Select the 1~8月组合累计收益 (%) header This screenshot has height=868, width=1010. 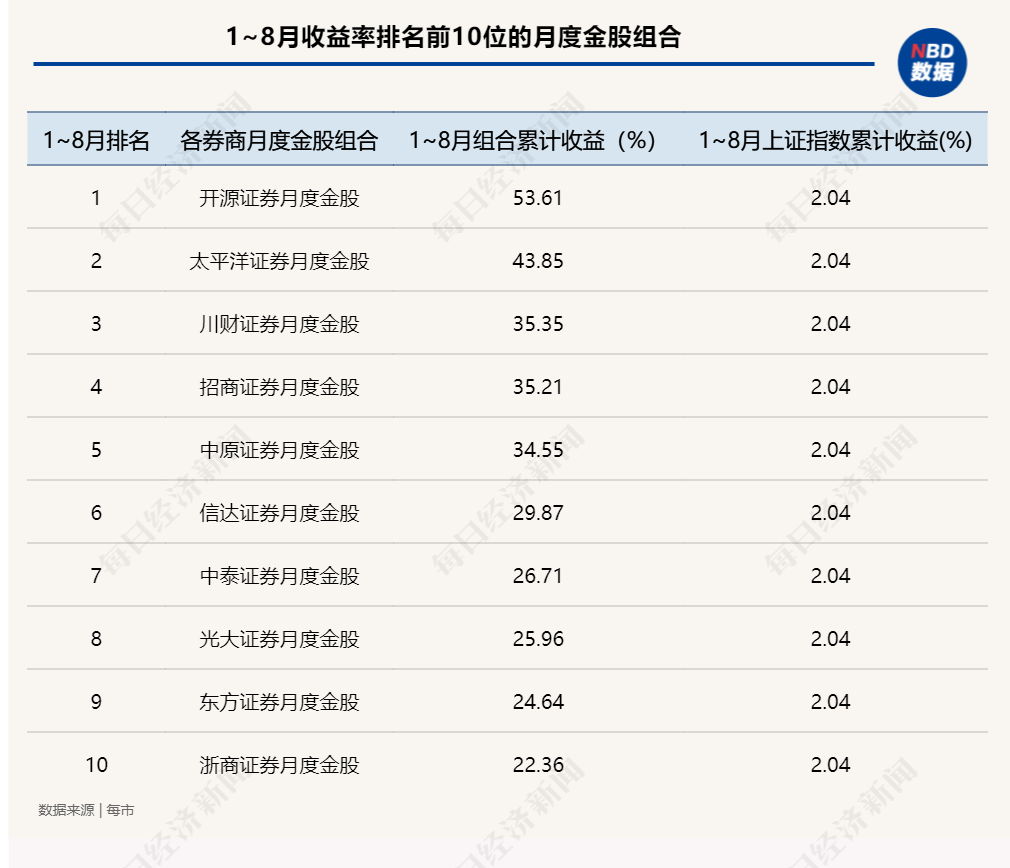point(532,140)
